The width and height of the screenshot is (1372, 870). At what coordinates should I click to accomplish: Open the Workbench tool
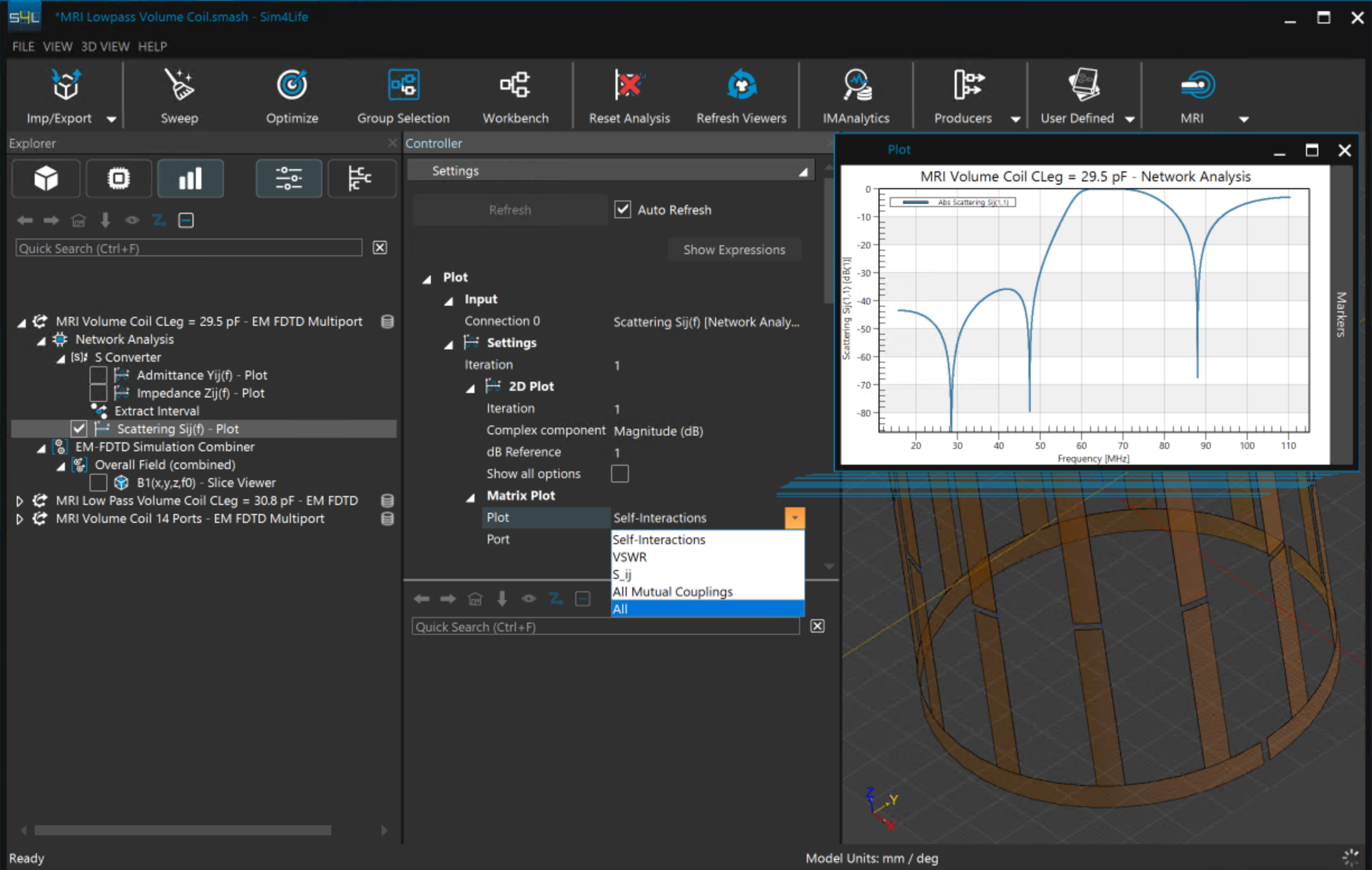515,86
